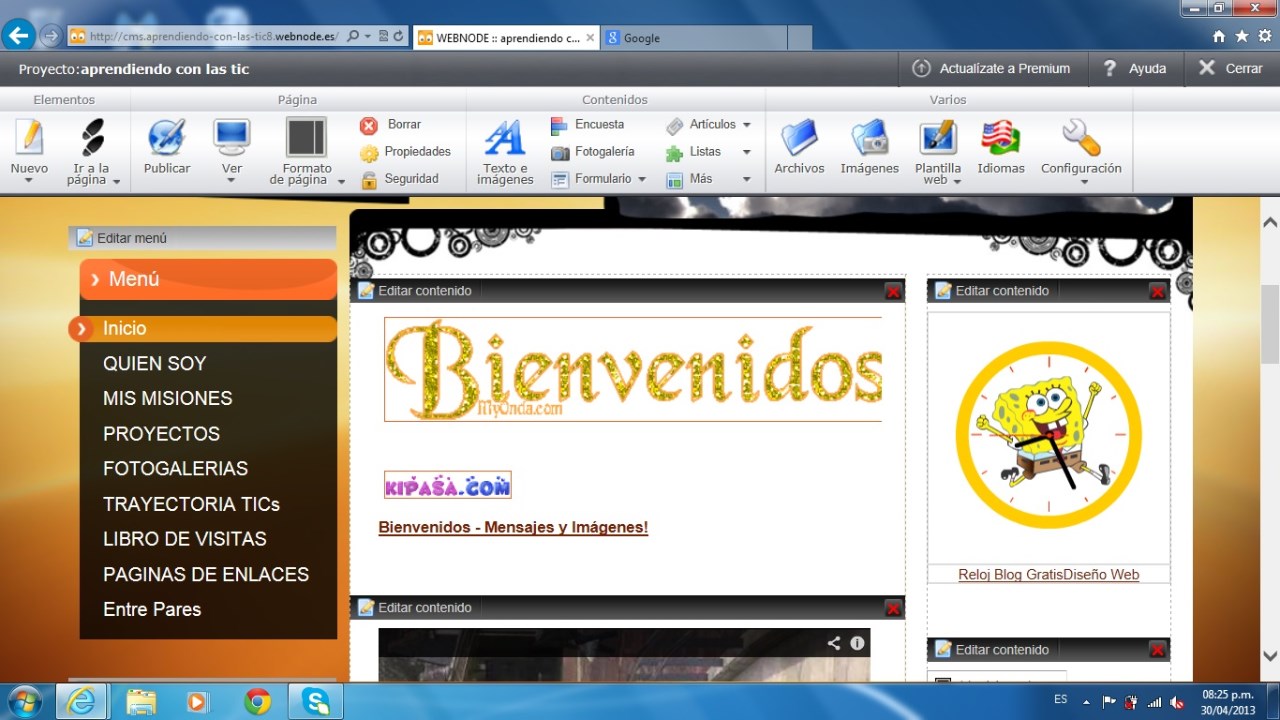Edit content of the Bienvenidos block
This screenshot has height=720, width=1280.
click(x=415, y=291)
